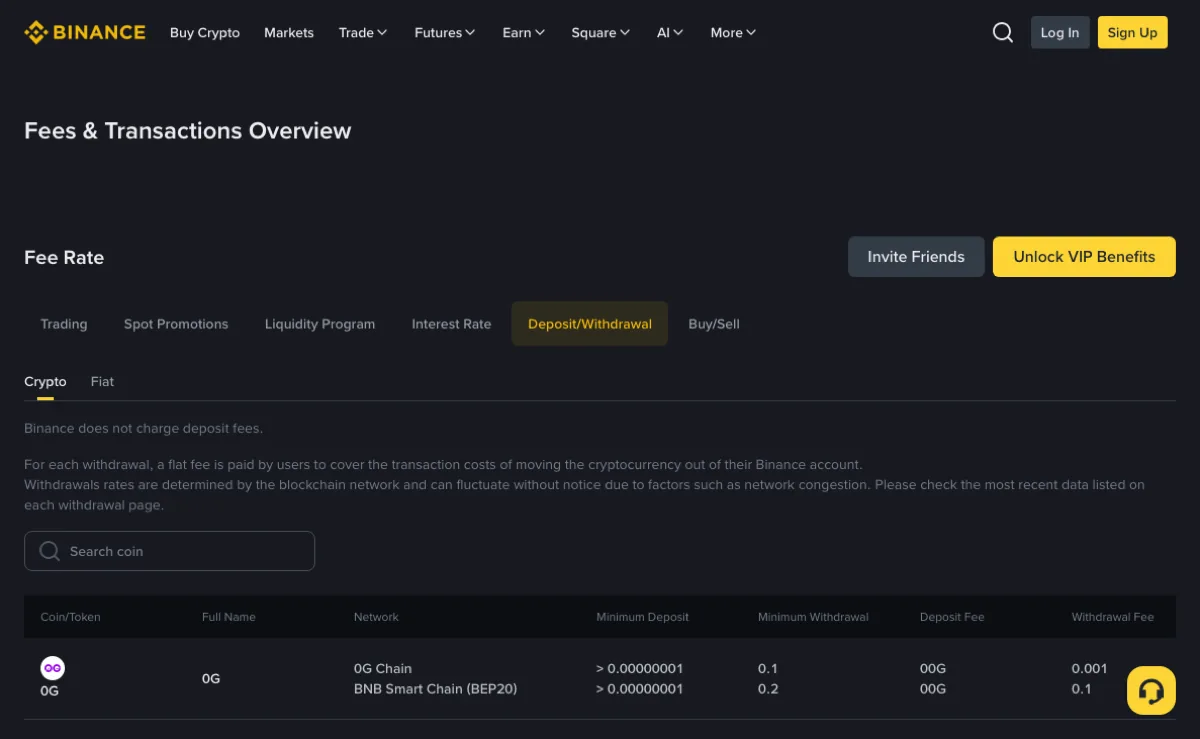
Task: Click the 0G Chain network entry
Action: (x=383, y=668)
